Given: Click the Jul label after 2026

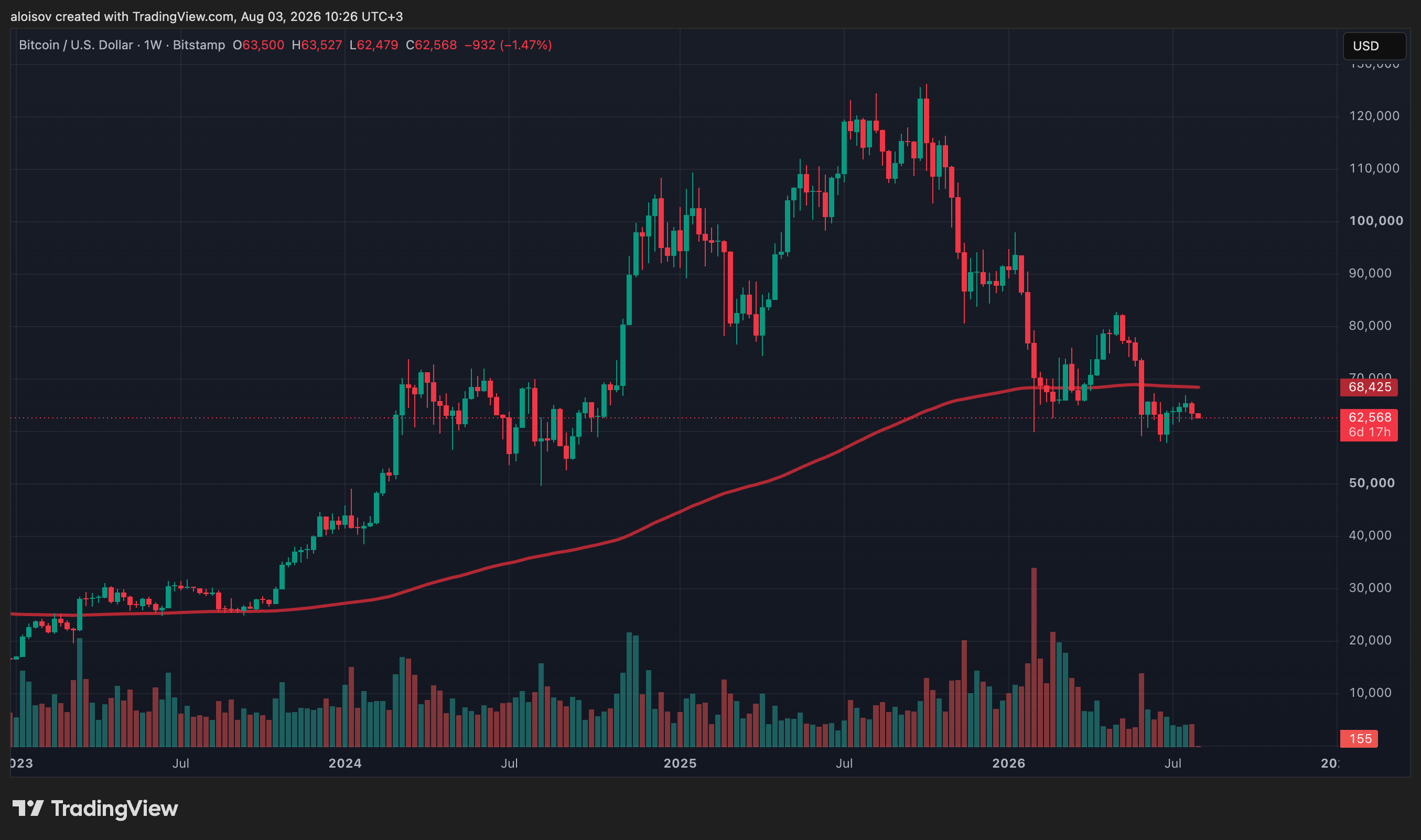Looking at the screenshot, I should pyautogui.click(x=1172, y=763).
